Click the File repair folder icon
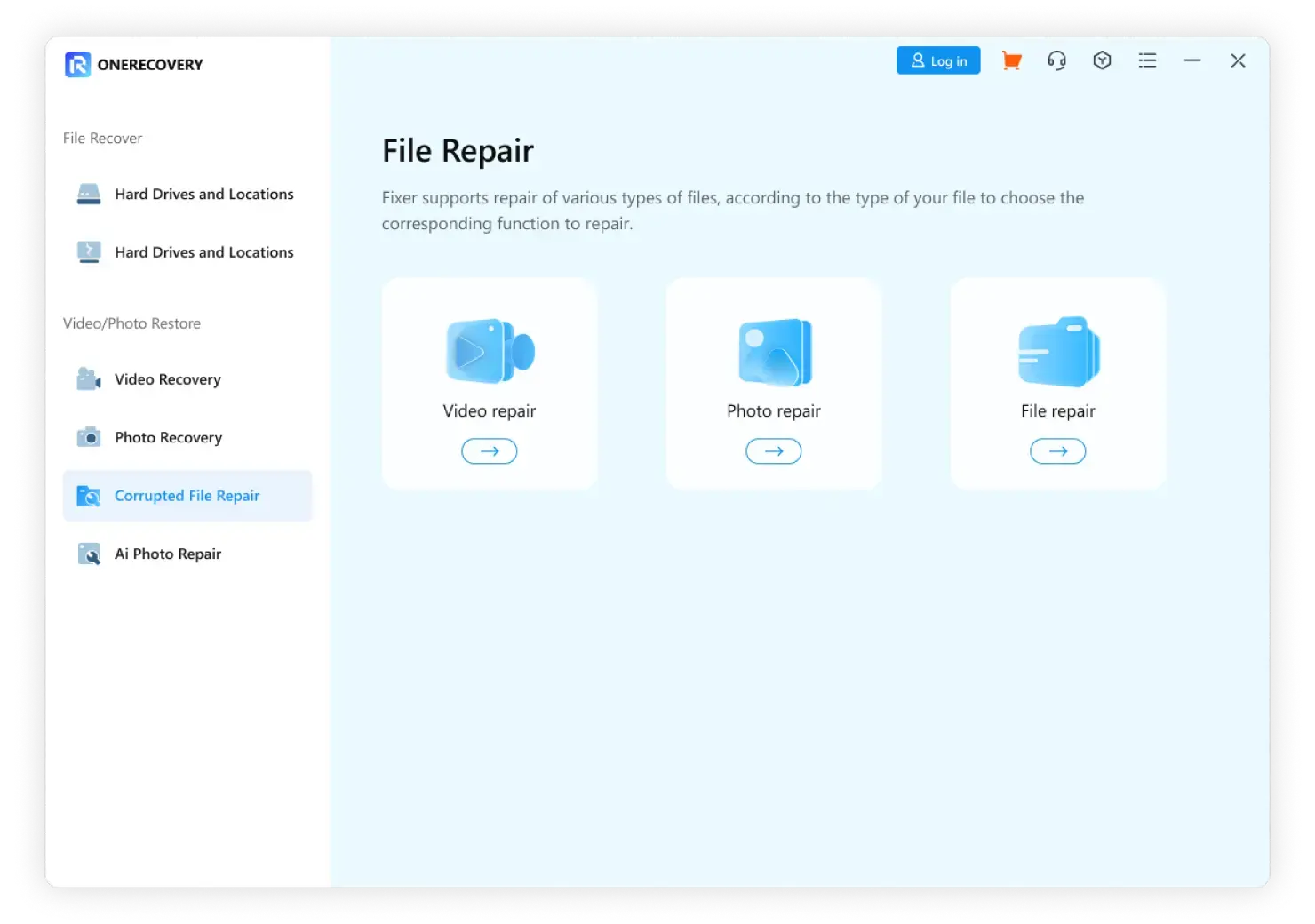Viewport: 1315px width, 924px height. coord(1057,352)
